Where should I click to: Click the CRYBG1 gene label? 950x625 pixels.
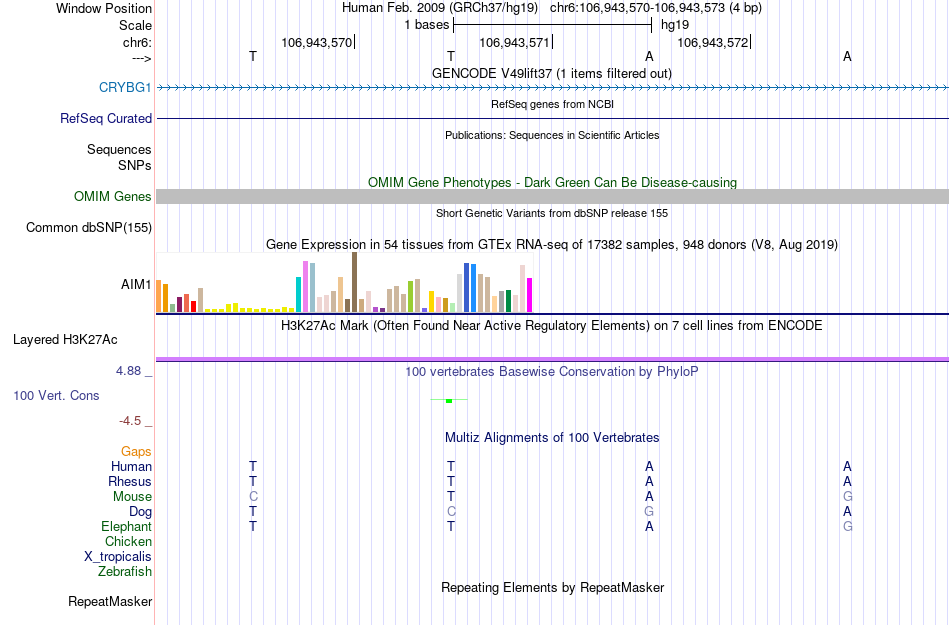coord(125,87)
